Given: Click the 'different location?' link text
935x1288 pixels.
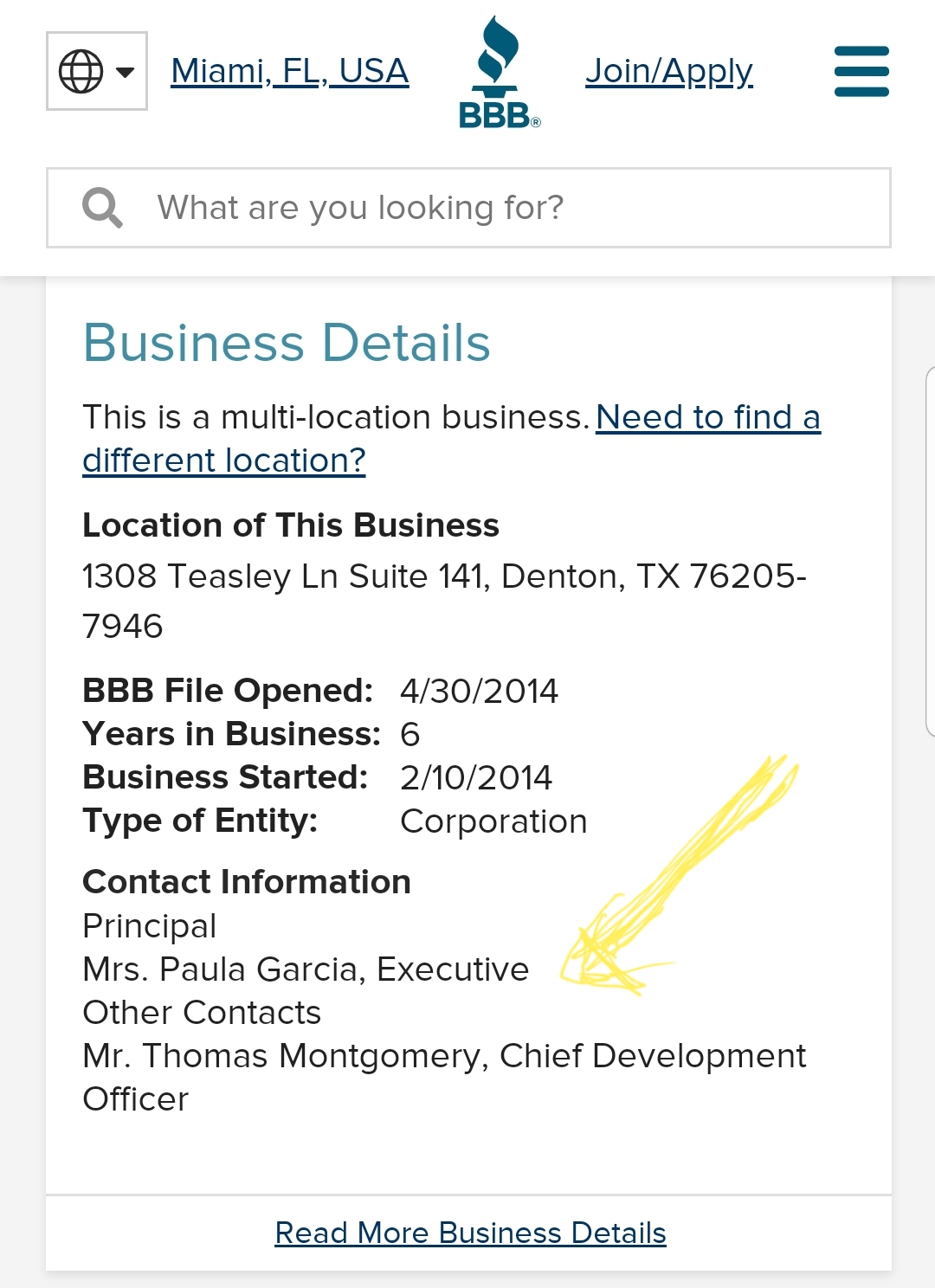Looking at the screenshot, I should pos(224,460).
